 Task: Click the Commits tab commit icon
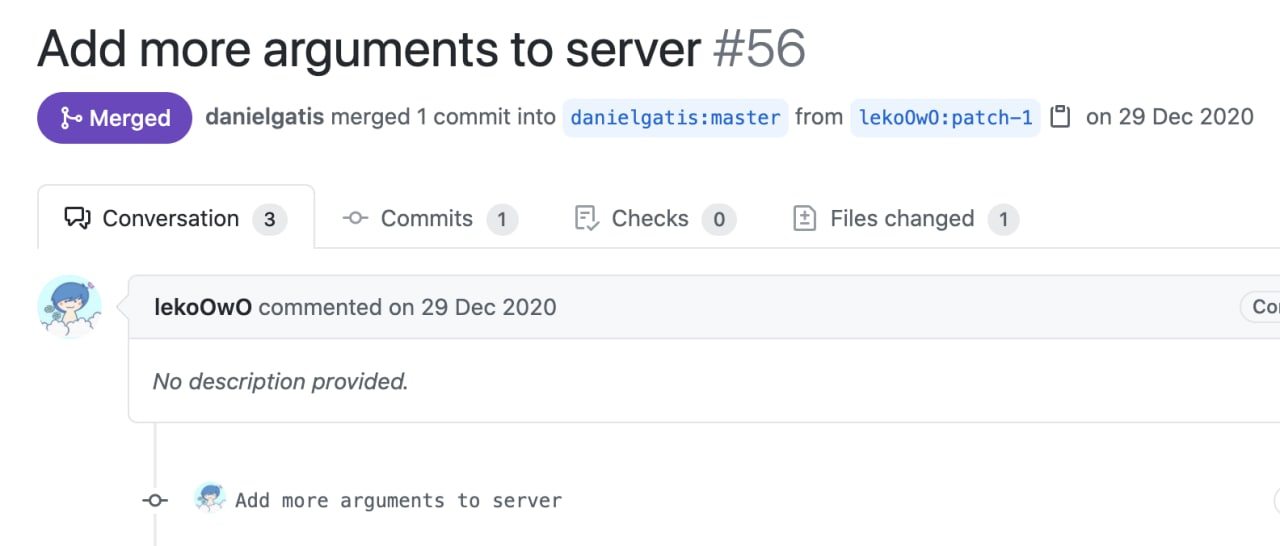pyautogui.click(x=355, y=218)
